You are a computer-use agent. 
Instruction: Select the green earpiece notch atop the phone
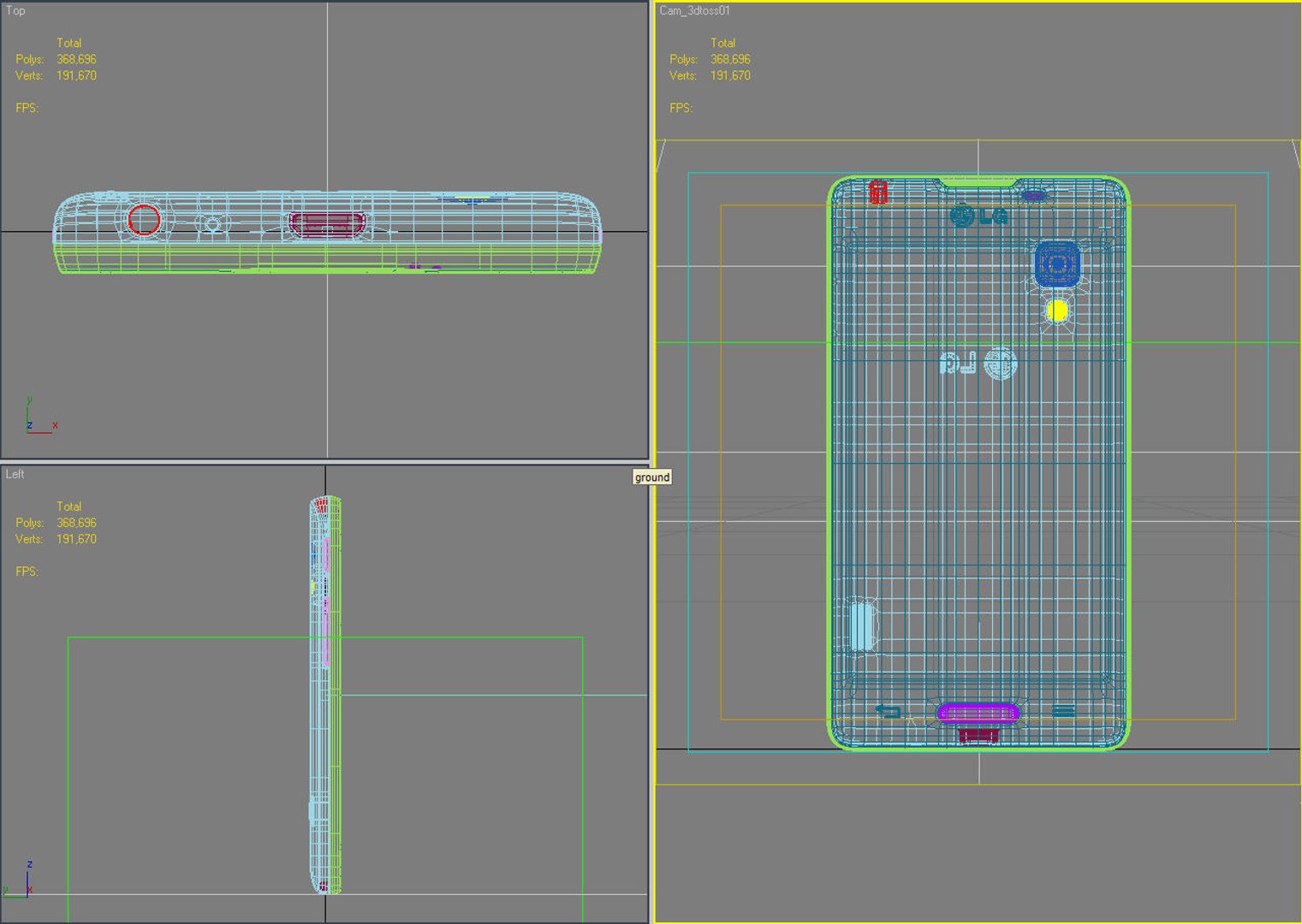978,182
